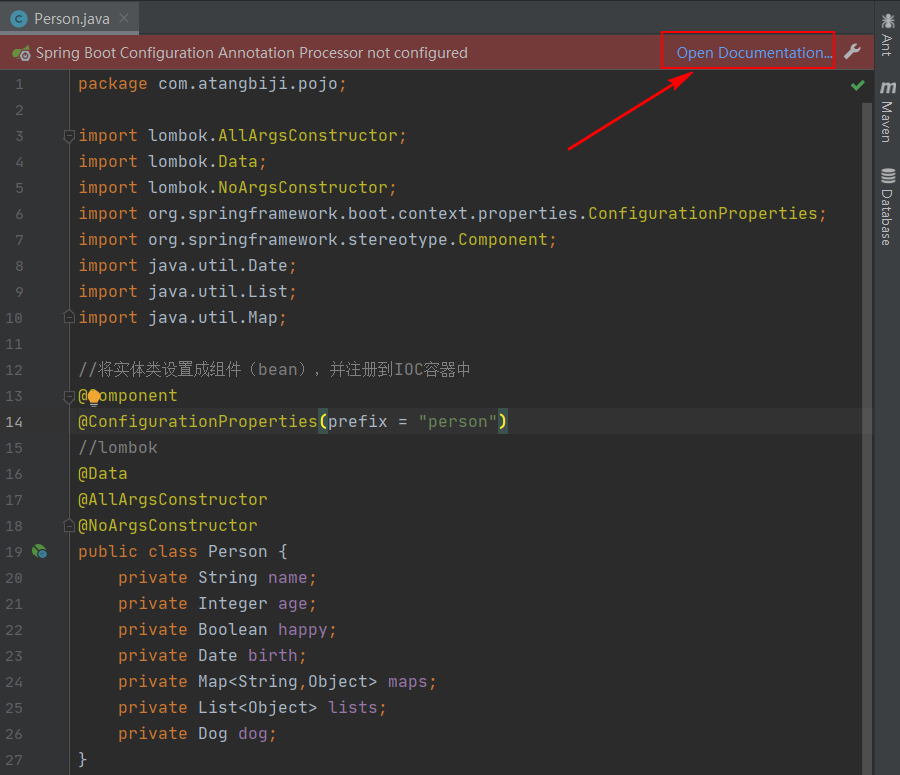Open notification settings wrench icon
Viewport: 900px width, 775px height.
click(852, 52)
